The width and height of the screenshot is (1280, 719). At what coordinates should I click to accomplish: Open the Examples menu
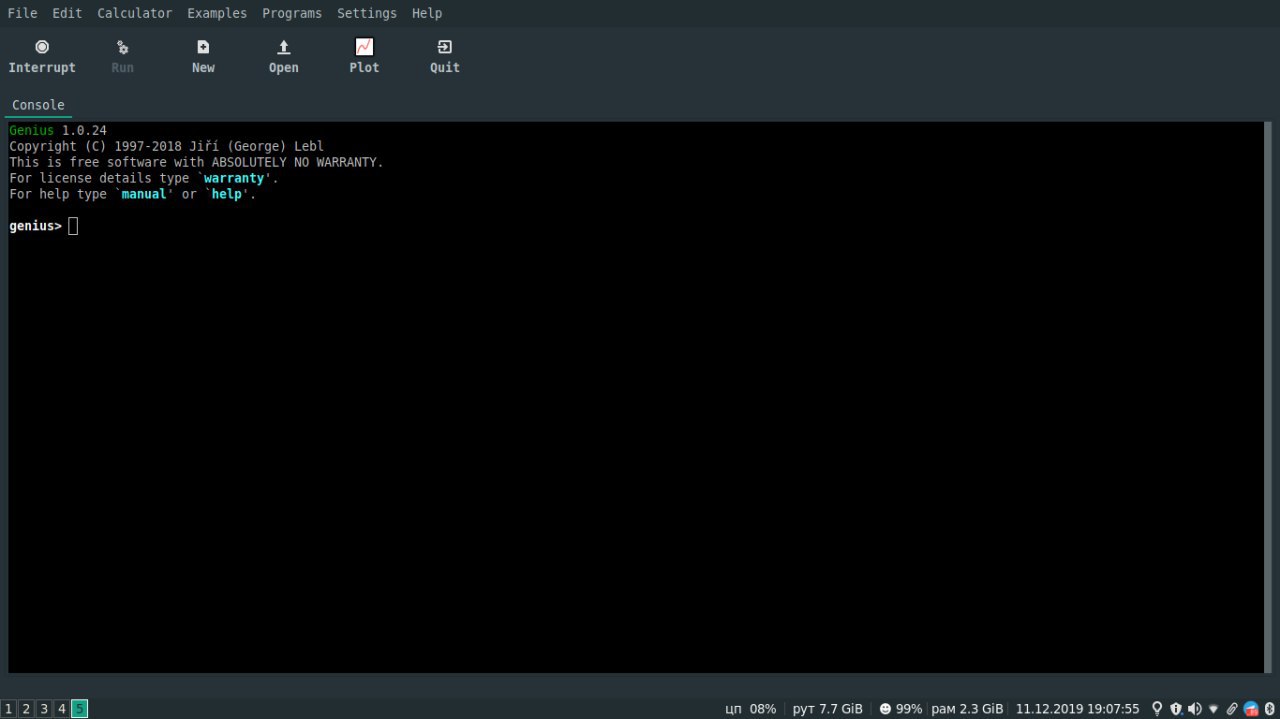click(217, 13)
